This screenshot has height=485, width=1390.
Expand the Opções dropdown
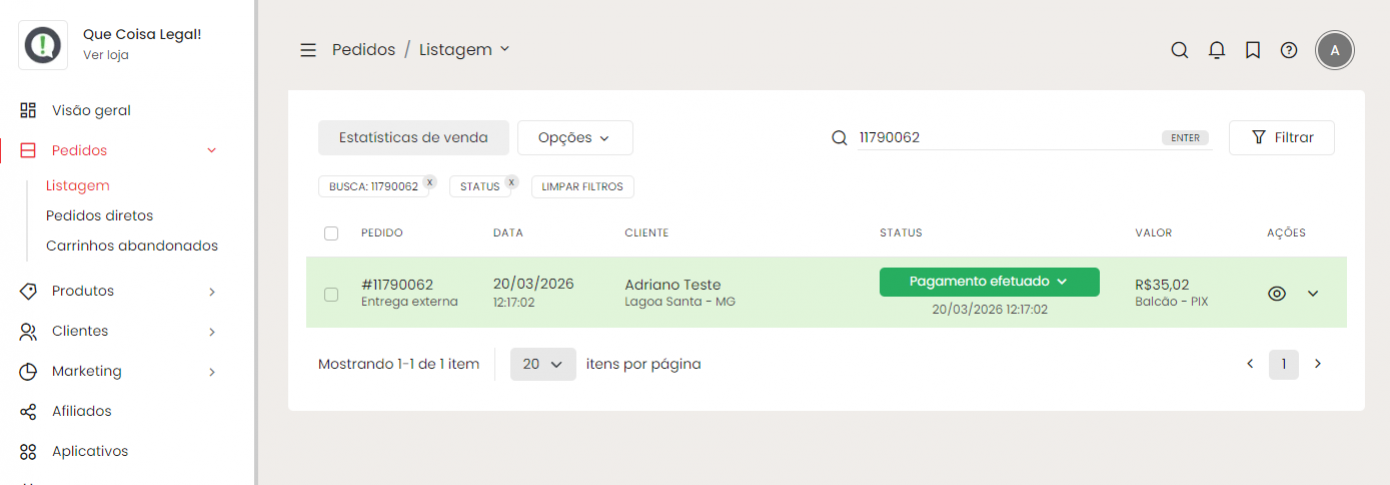pos(575,138)
